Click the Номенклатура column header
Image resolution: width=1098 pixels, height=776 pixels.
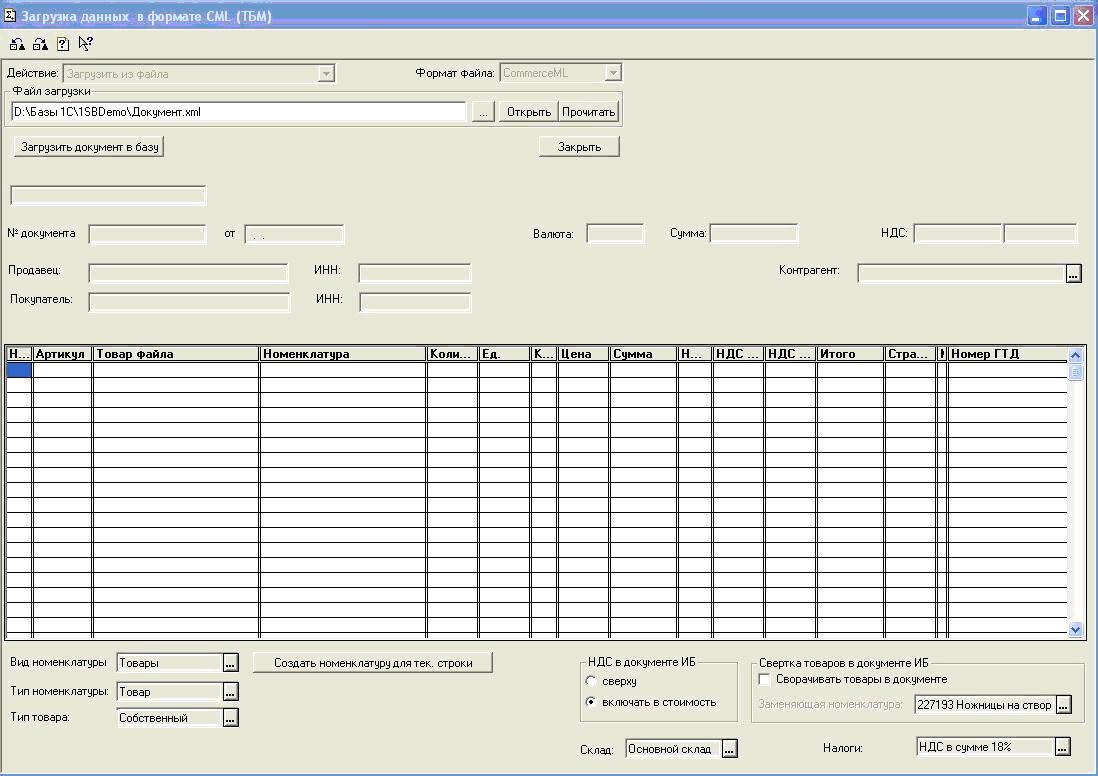pos(342,354)
